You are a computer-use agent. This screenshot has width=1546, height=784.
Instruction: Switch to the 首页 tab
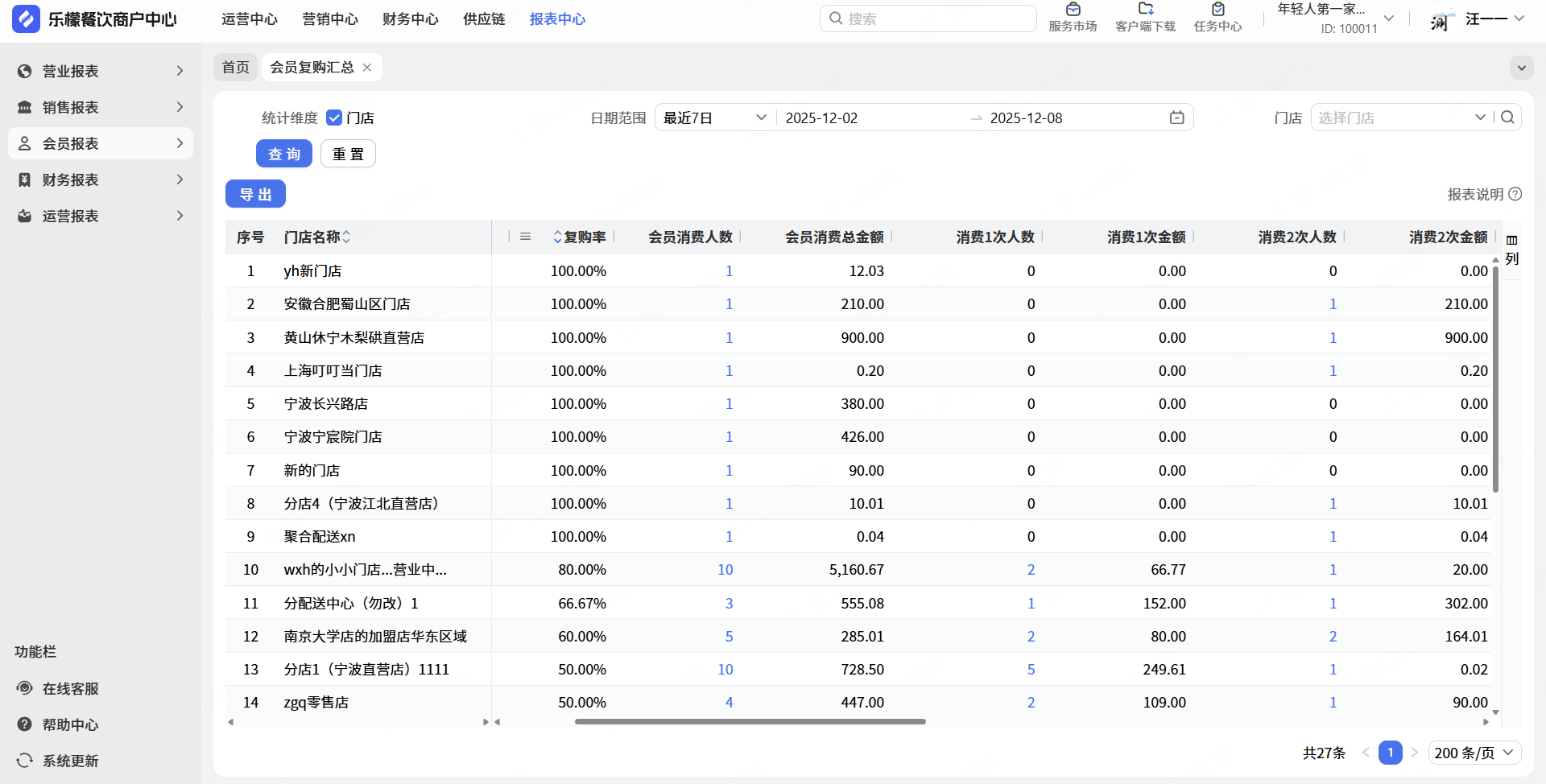coord(236,68)
